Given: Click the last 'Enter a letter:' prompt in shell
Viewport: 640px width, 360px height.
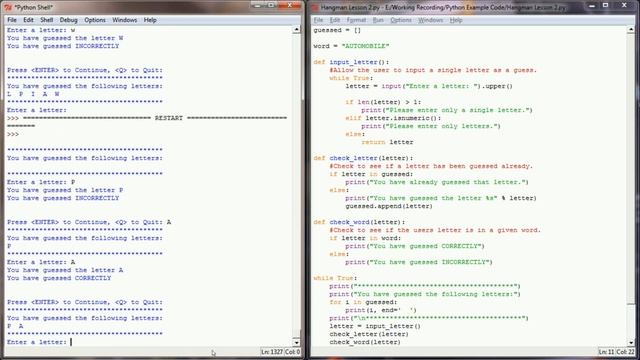Looking at the screenshot, I should coord(37,342).
